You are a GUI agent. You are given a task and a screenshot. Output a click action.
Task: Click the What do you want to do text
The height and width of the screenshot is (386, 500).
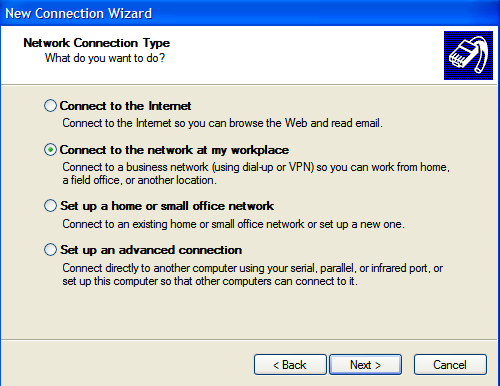pyautogui.click(x=105, y=58)
